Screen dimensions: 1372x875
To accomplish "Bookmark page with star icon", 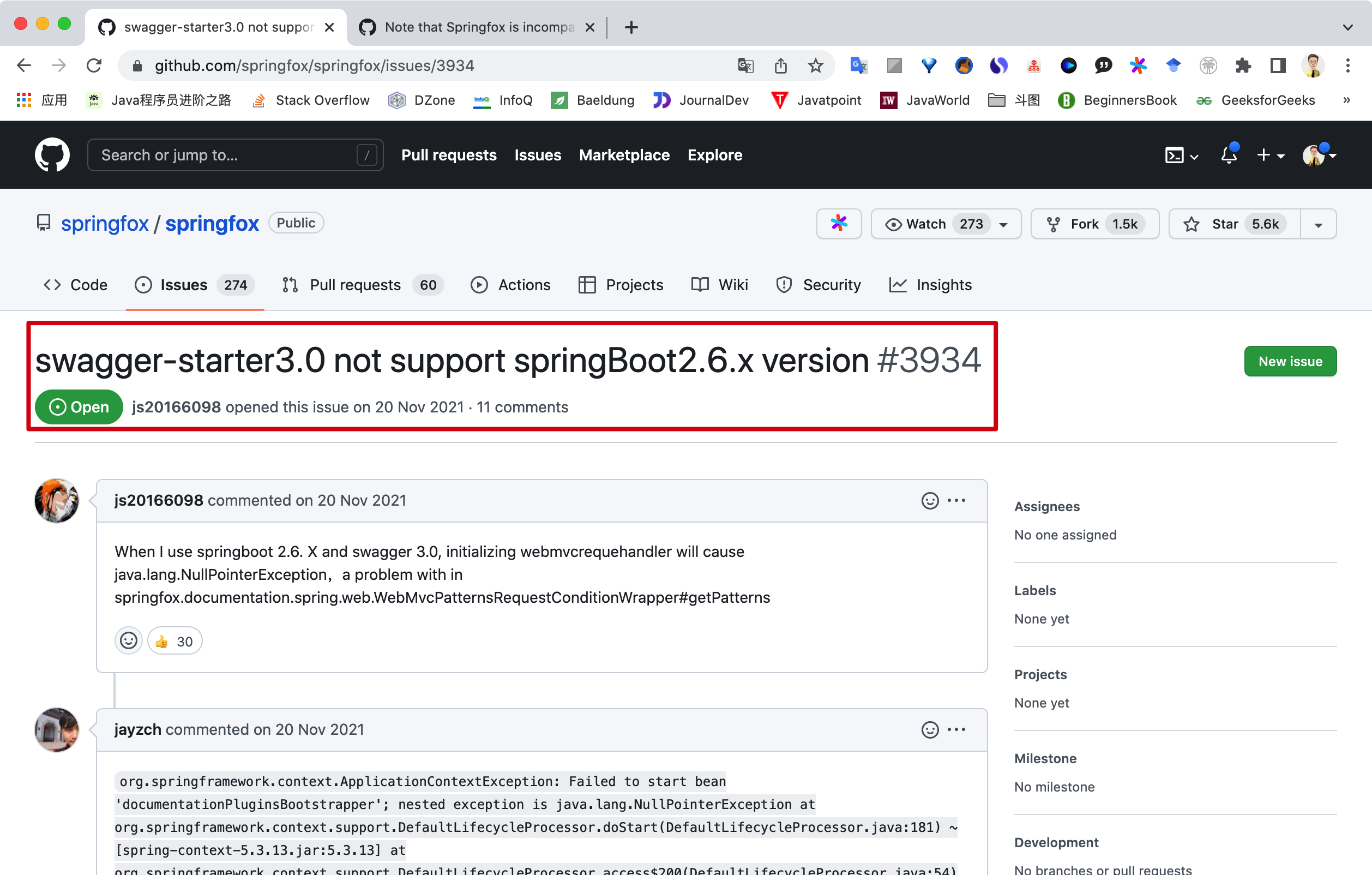I will (x=815, y=65).
